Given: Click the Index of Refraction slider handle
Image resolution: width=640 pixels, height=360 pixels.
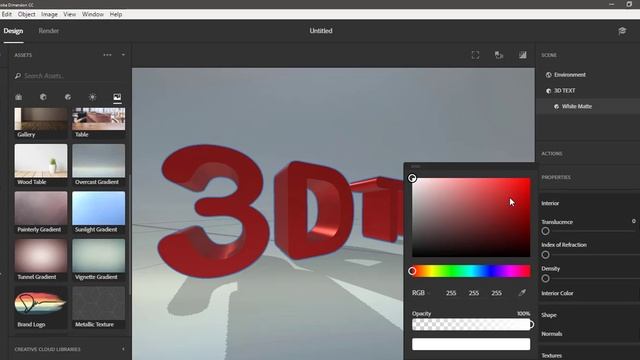Looking at the screenshot, I should click(545, 255).
